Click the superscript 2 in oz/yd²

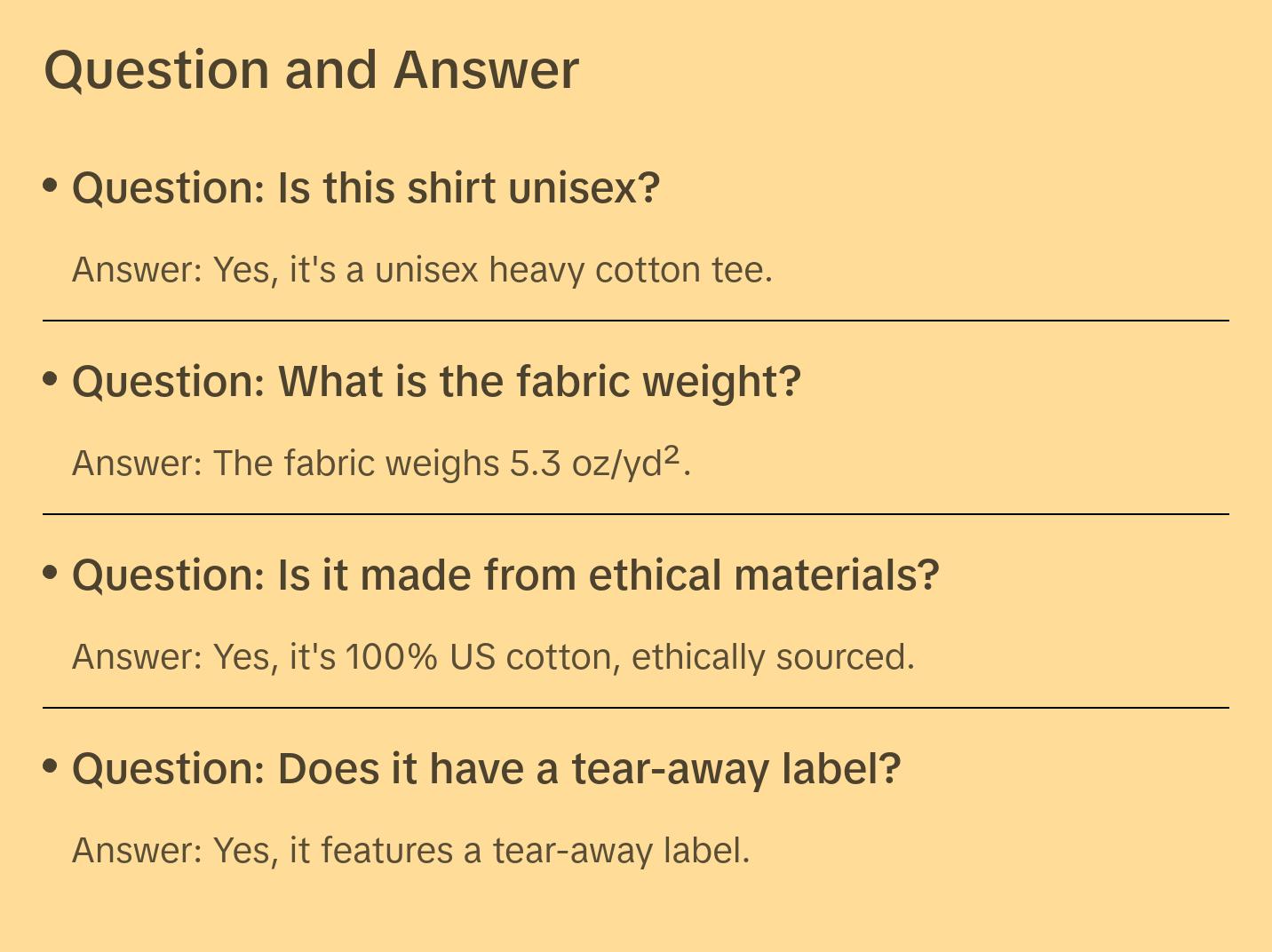[x=672, y=456]
